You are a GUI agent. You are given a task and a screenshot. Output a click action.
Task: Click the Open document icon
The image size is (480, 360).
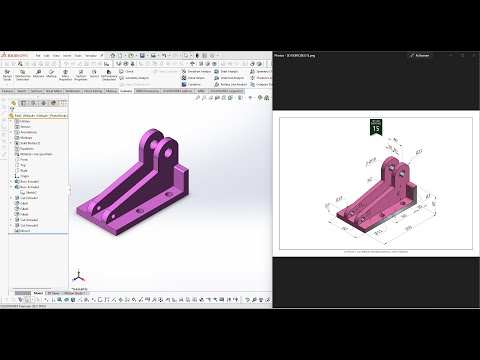click(x=131, y=55)
